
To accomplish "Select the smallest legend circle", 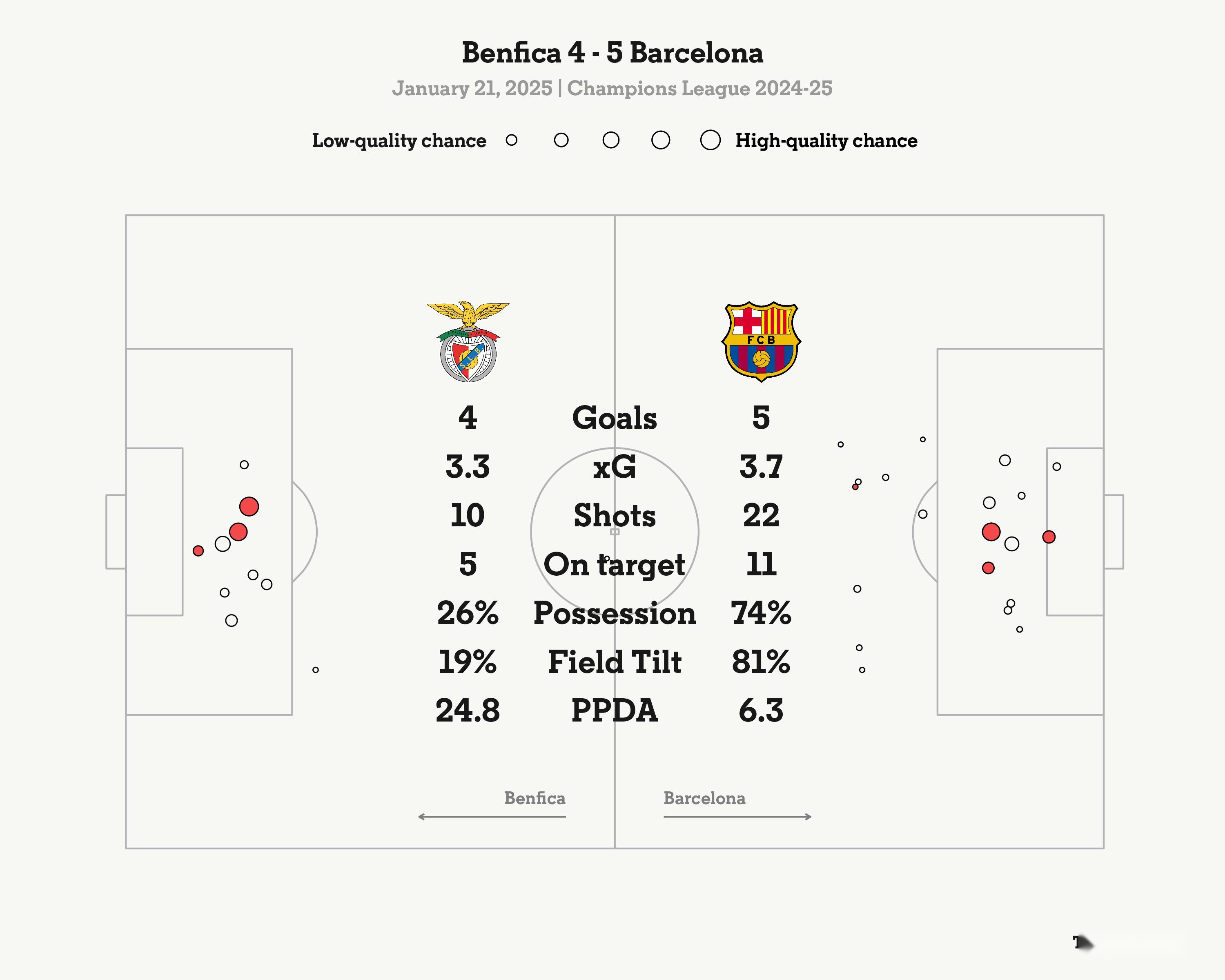I will [511, 140].
